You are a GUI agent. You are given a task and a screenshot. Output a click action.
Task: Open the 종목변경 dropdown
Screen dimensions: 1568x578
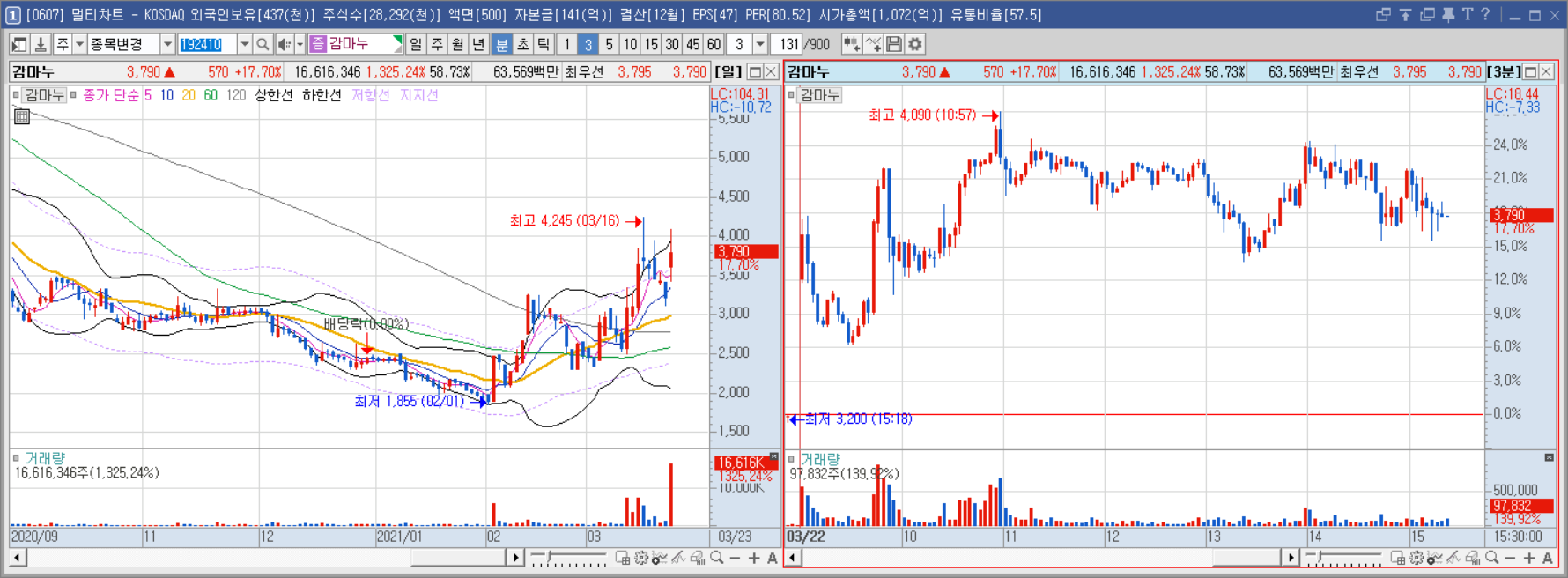[167, 44]
